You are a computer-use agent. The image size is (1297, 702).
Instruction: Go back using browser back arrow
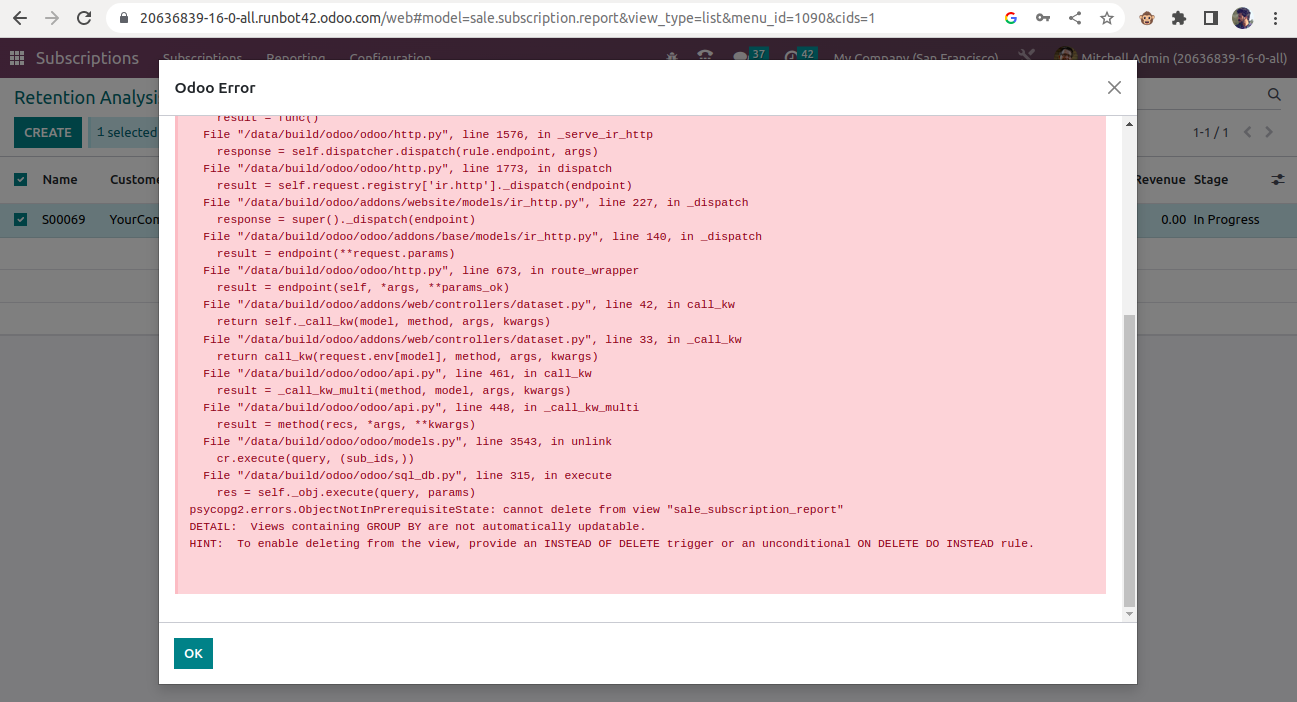click(x=20, y=18)
